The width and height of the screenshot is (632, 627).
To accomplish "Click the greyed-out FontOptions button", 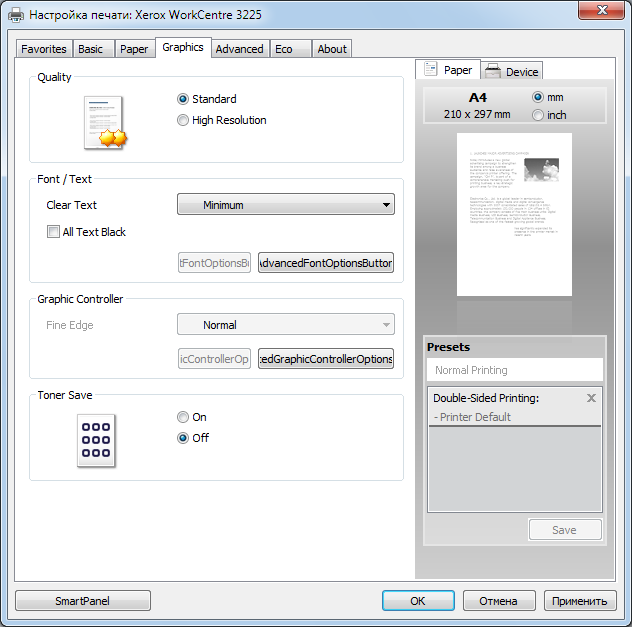I will 214,263.
